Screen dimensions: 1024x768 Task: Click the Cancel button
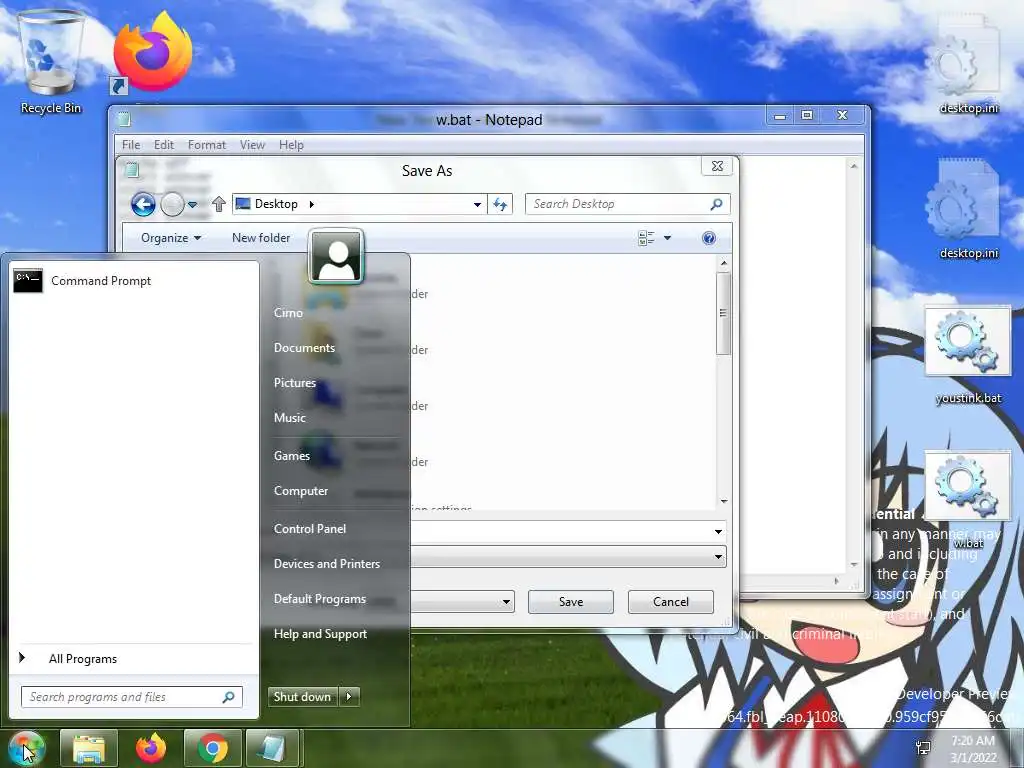click(x=671, y=602)
